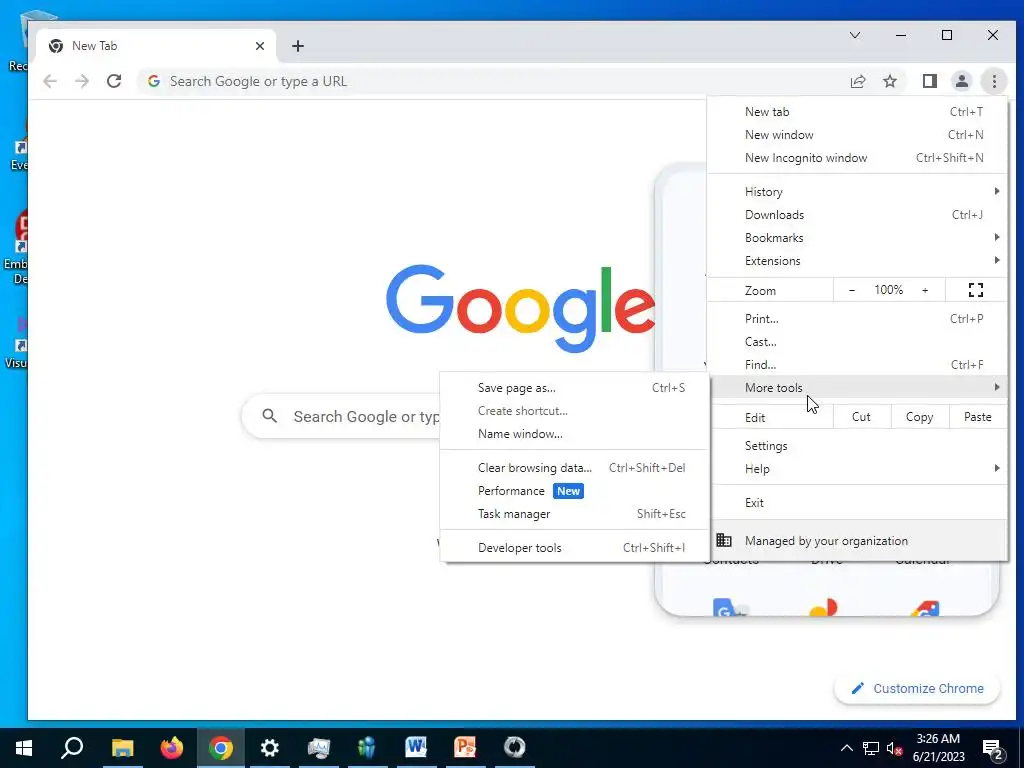Expand the More tools submenu
This screenshot has width=1024, height=768.
(857, 387)
